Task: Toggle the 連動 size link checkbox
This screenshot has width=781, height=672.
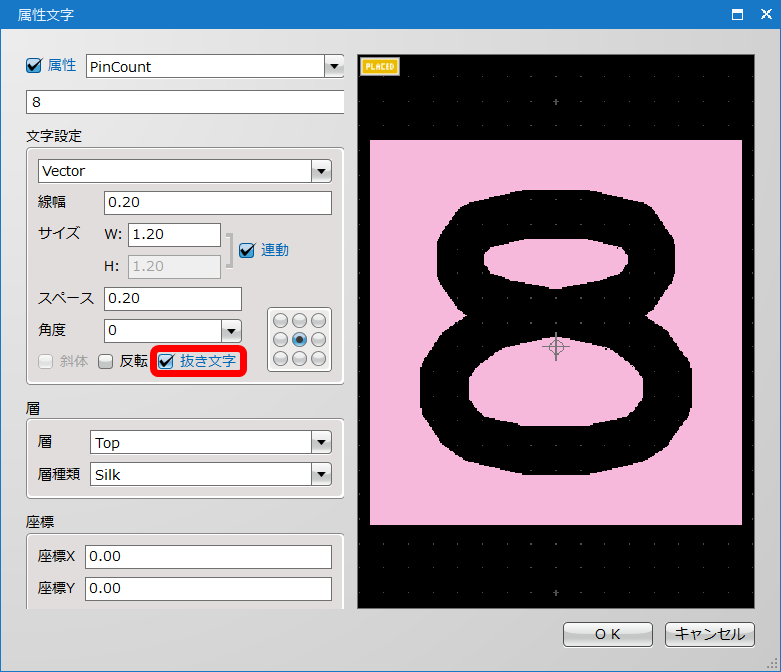Action: point(247,250)
